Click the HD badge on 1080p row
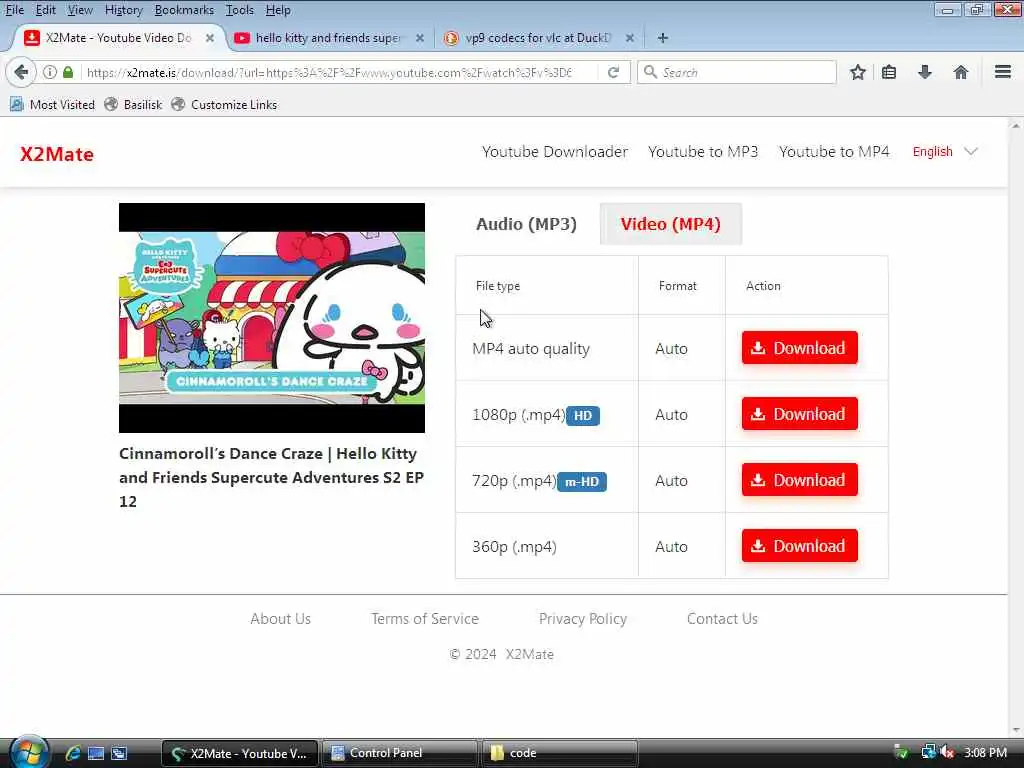Viewport: 1024px width, 768px height. pos(583,415)
